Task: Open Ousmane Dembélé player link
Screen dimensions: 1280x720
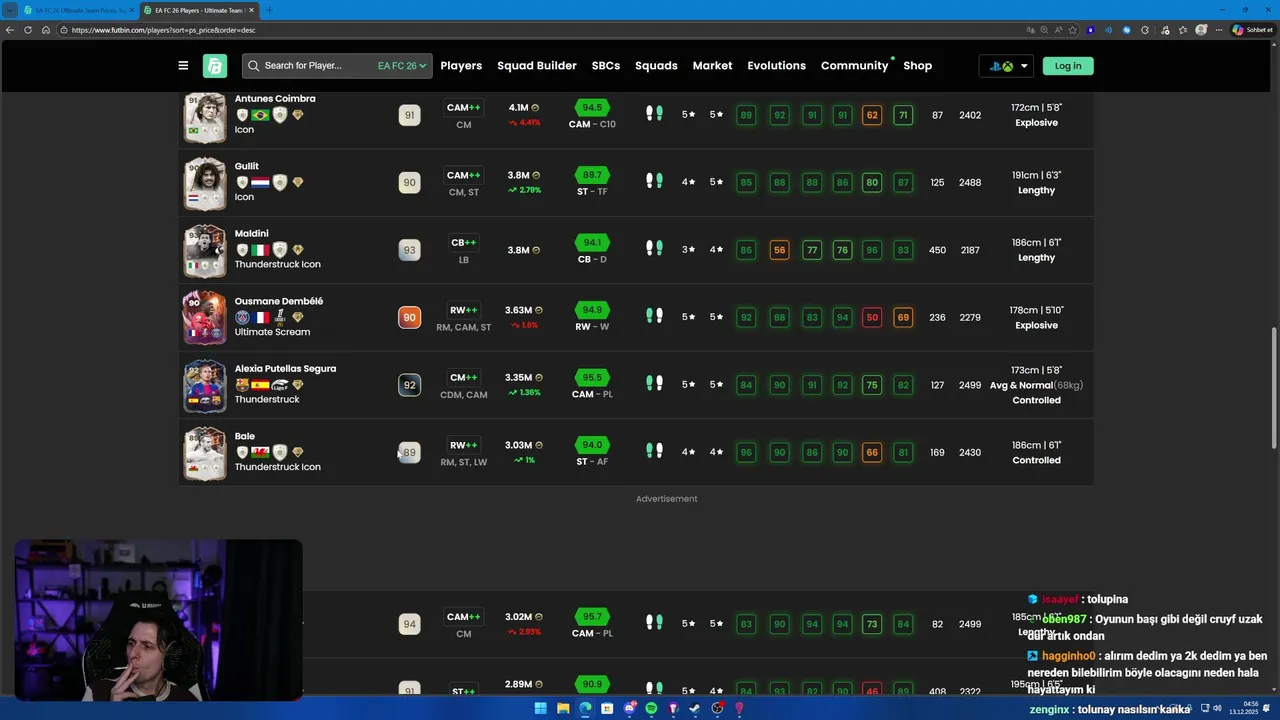Action: click(x=279, y=301)
